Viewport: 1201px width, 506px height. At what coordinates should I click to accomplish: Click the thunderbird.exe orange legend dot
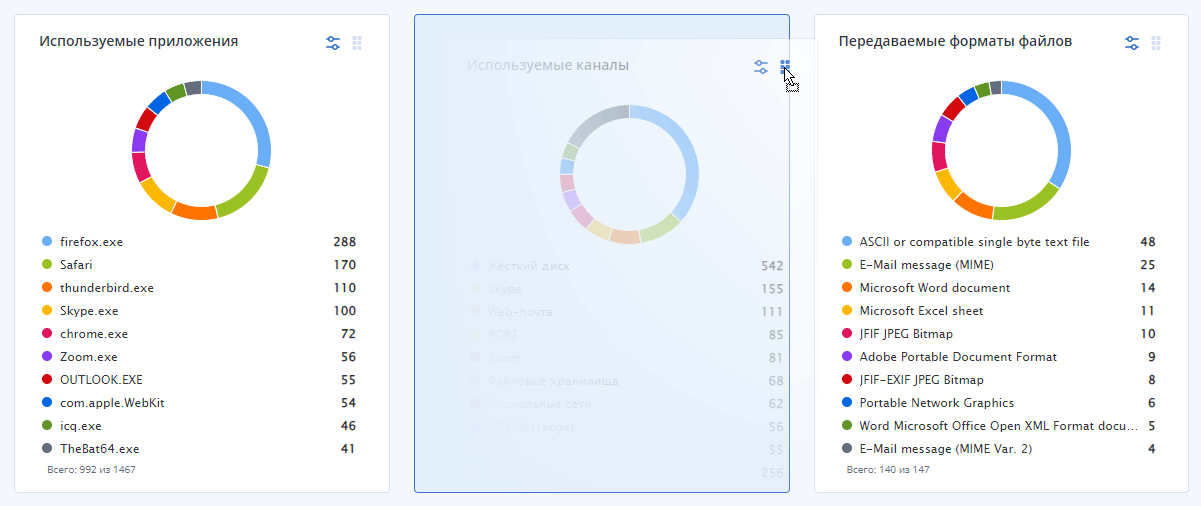47,288
